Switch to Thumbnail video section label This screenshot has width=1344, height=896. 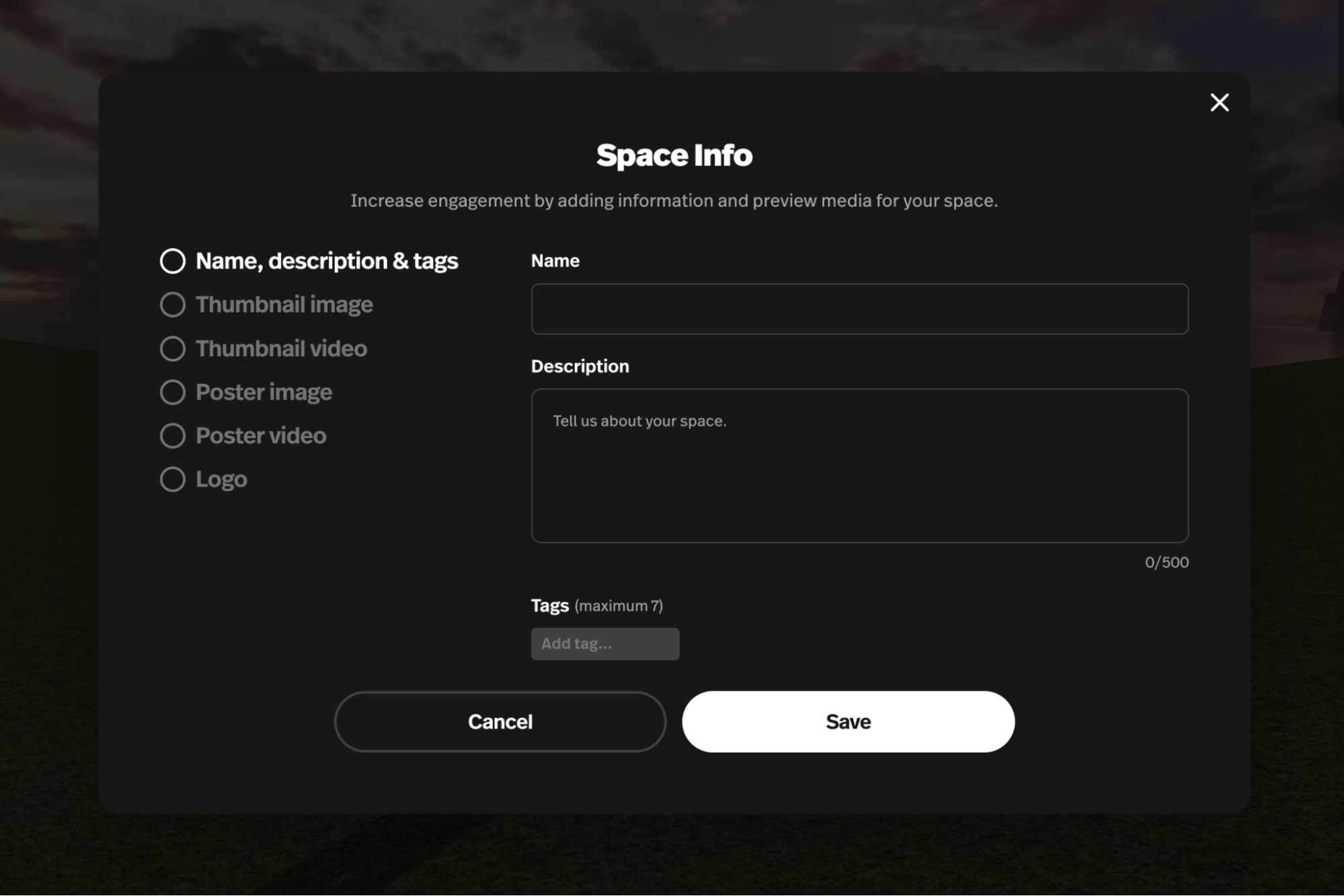281,348
